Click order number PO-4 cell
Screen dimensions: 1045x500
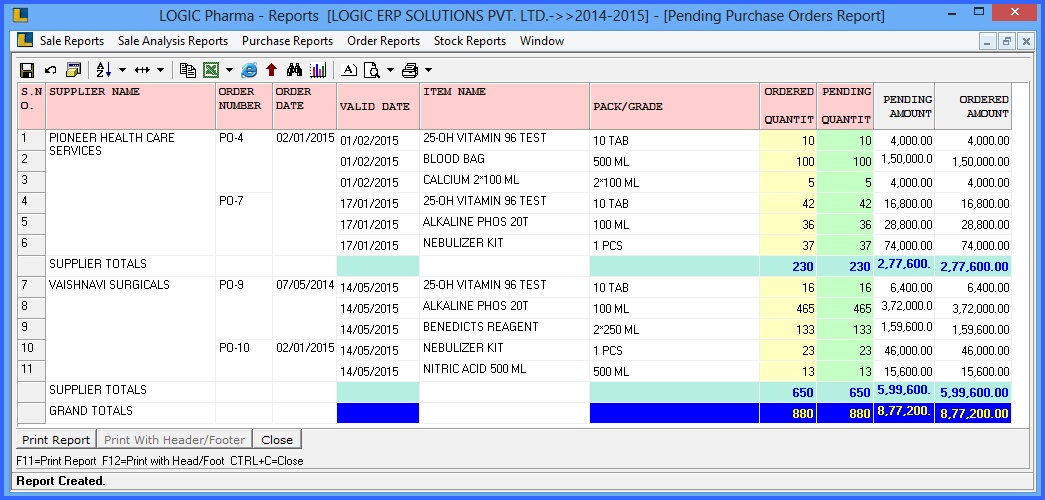pyautogui.click(x=244, y=161)
